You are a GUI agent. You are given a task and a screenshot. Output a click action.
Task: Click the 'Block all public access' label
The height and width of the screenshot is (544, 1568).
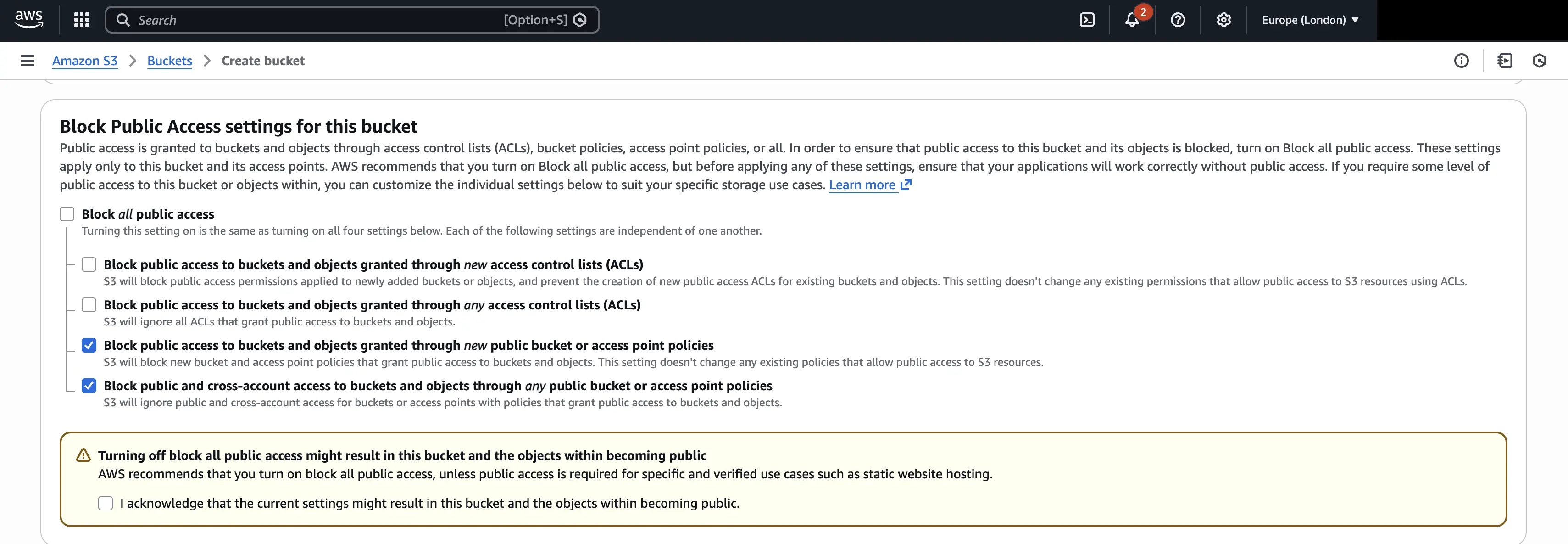pyautogui.click(x=148, y=214)
